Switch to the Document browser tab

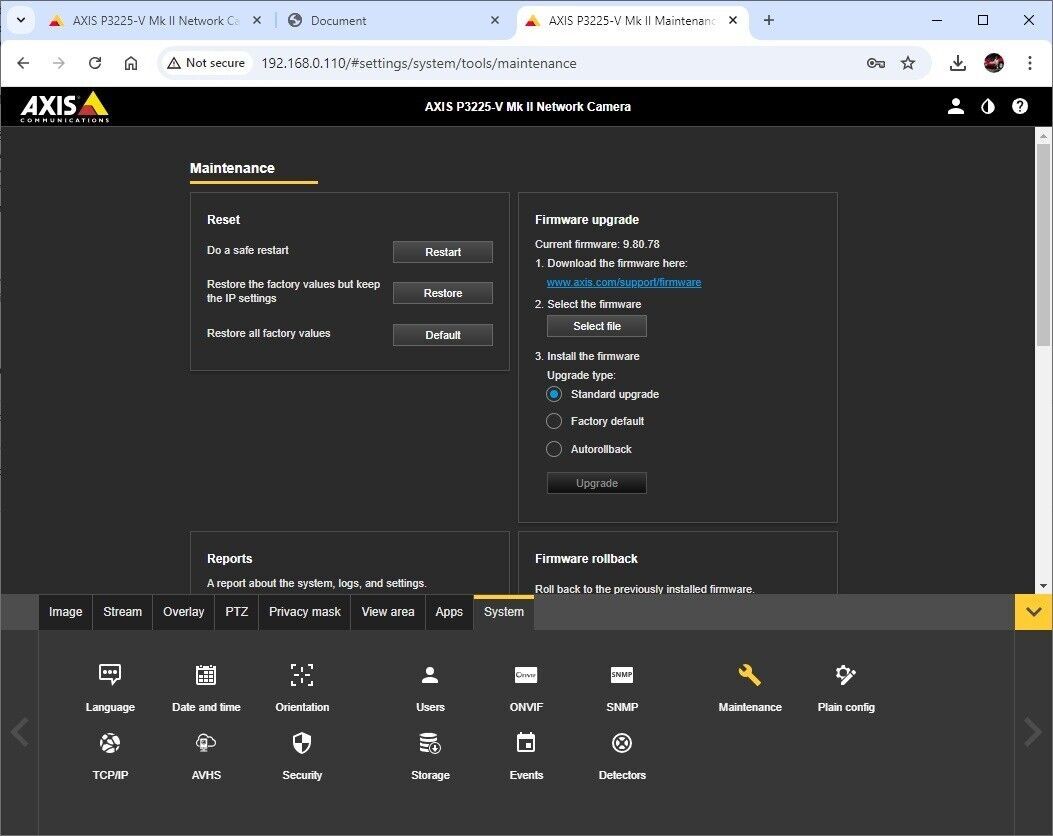click(x=393, y=21)
